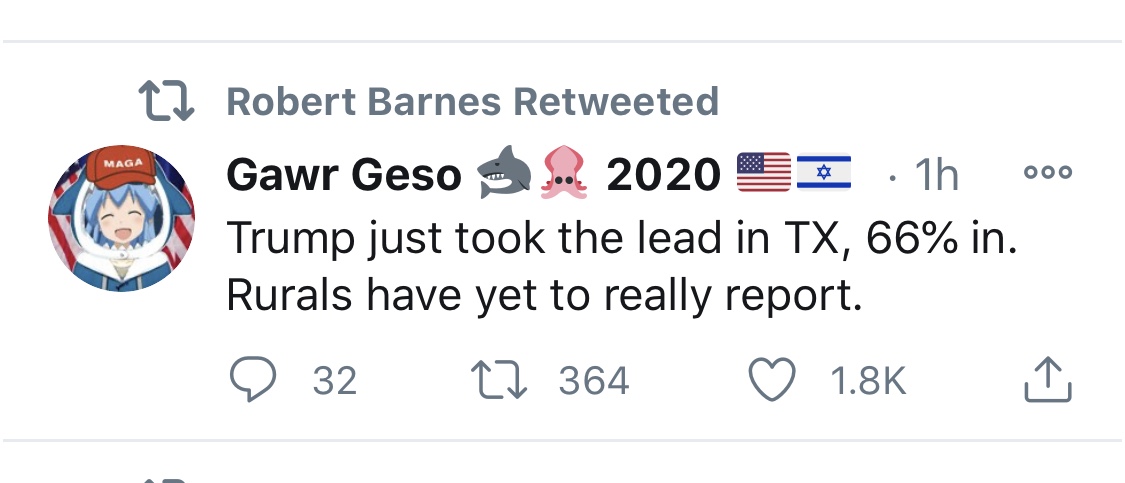Screen dimensions: 1125x483
Task: Click the shark emoji in the name
Action: [x=505, y=174]
